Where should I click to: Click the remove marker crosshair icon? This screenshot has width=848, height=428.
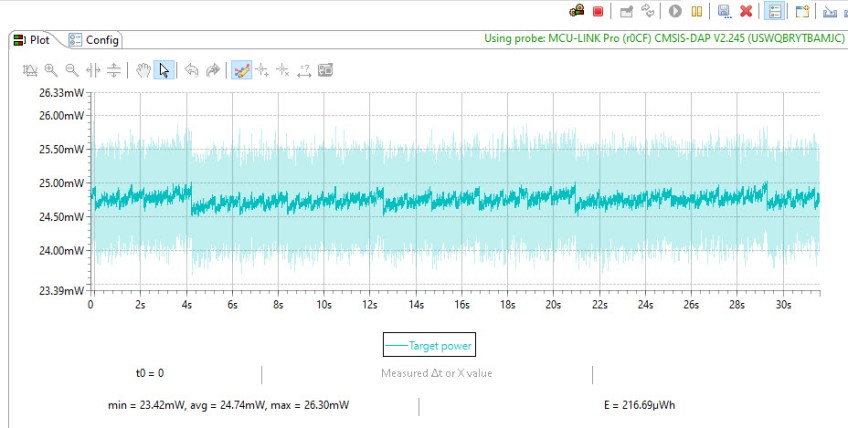coord(283,70)
